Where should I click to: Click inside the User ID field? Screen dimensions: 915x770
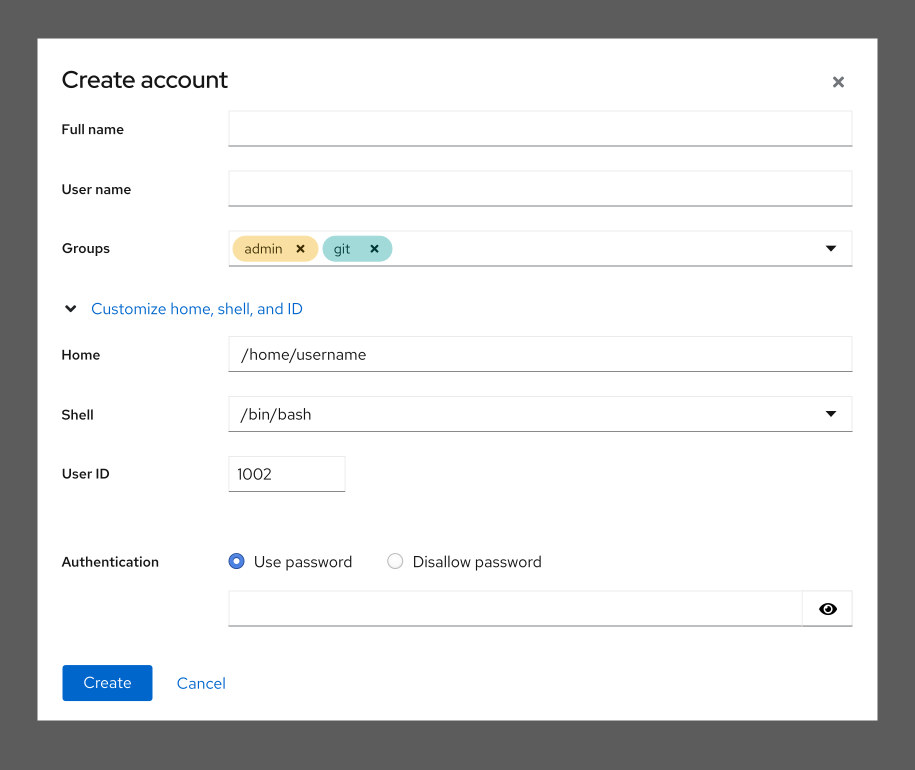click(286, 473)
